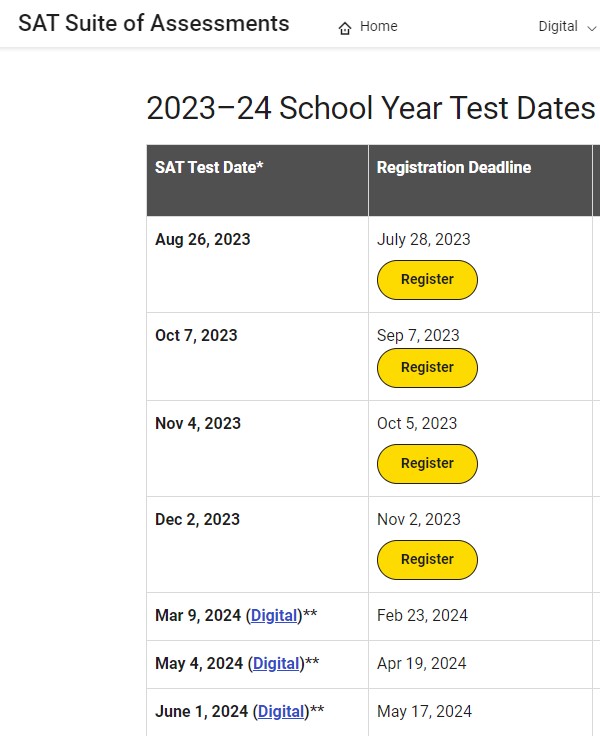Open Digital link for Mar 9, 2024
The image size is (600, 736).
pyautogui.click(x=274, y=615)
